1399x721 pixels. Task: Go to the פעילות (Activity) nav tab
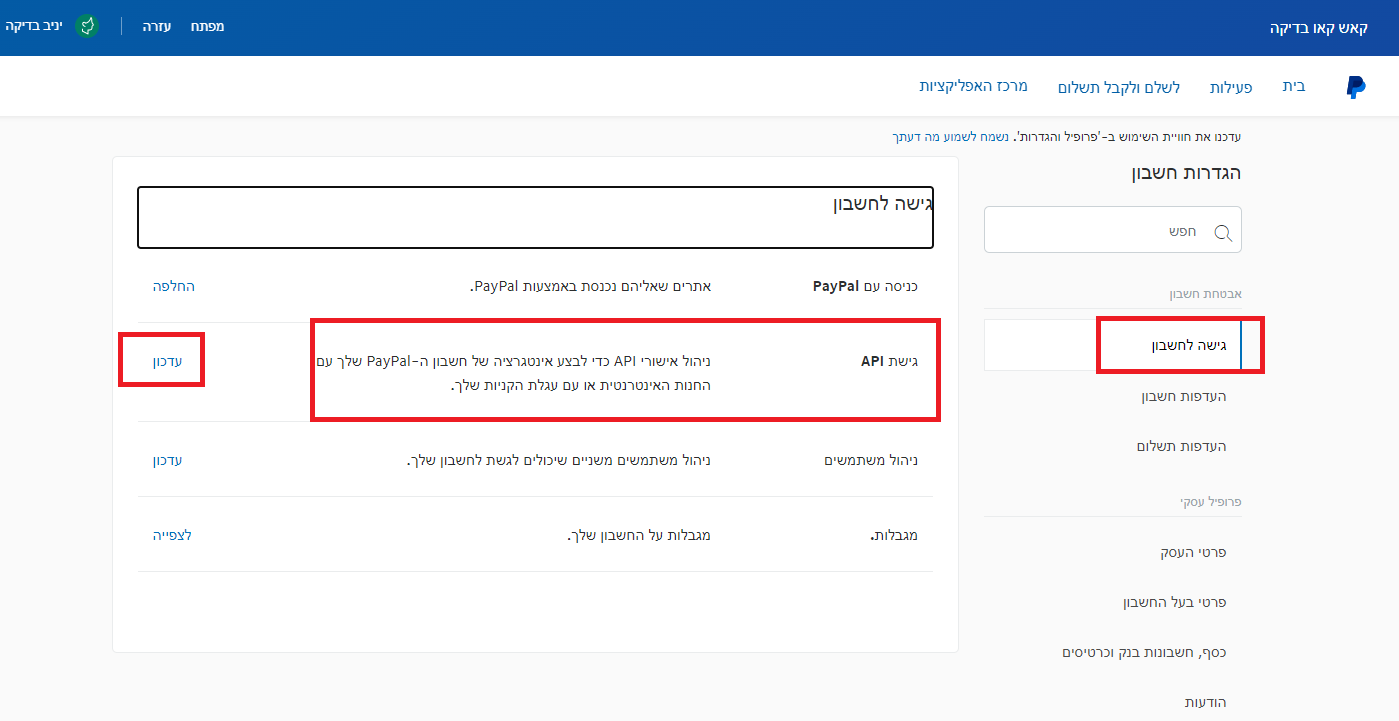pos(1231,87)
